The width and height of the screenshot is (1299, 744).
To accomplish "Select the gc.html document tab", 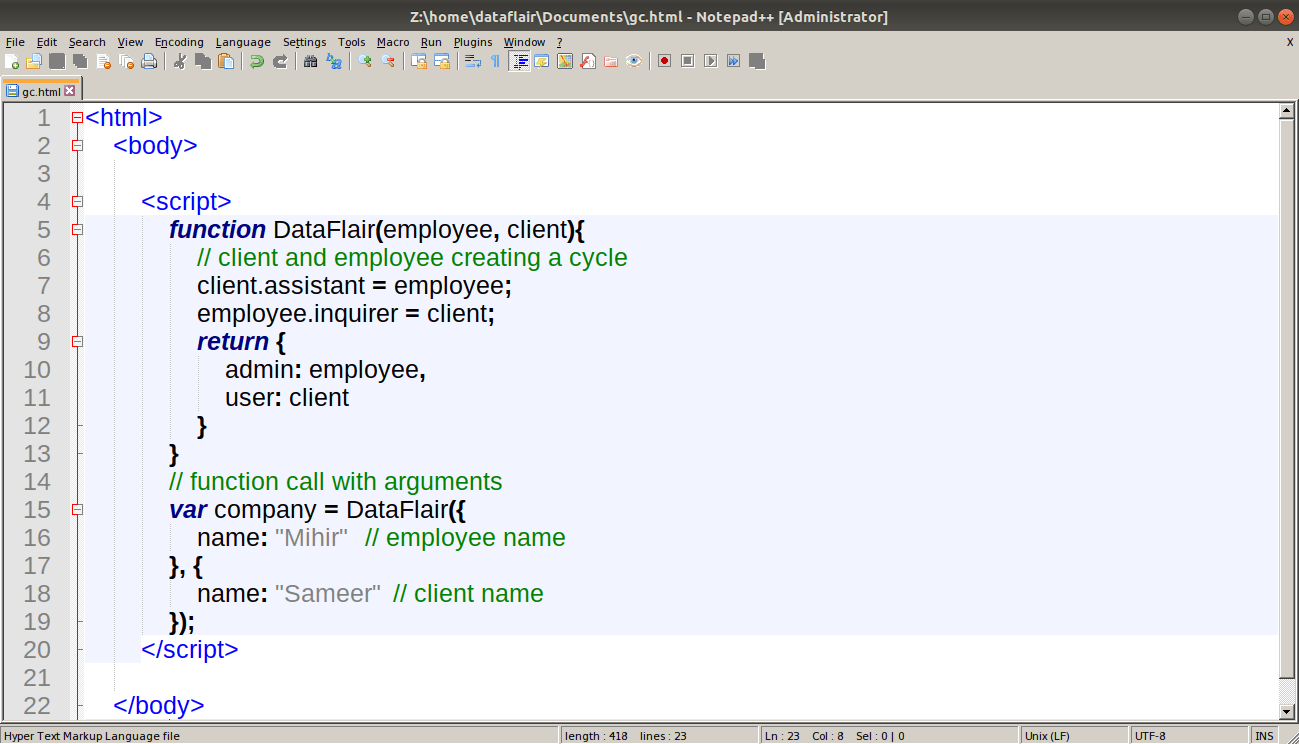I will click(38, 90).
